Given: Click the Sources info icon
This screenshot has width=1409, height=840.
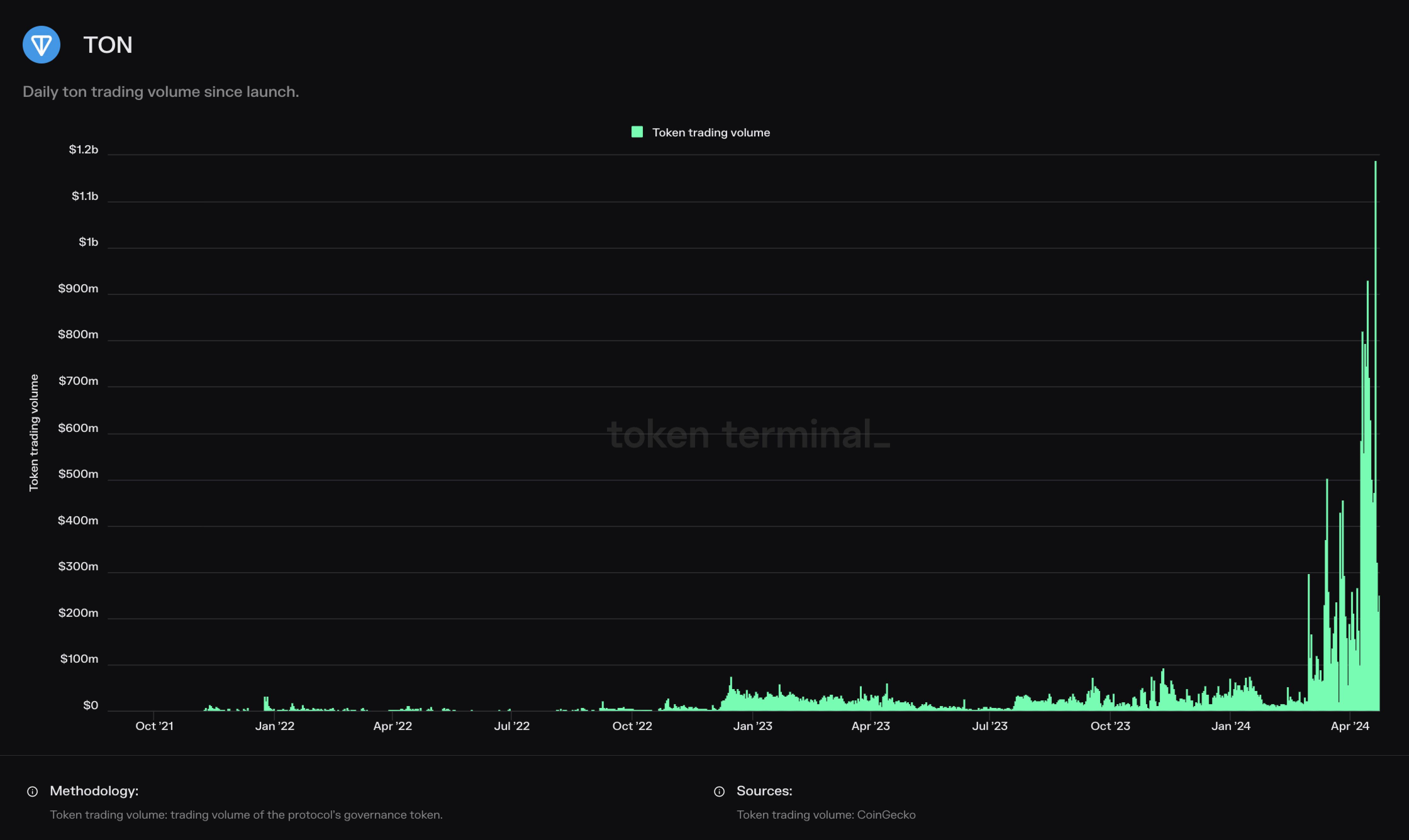Looking at the screenshot, I should [x=719, y=791].
